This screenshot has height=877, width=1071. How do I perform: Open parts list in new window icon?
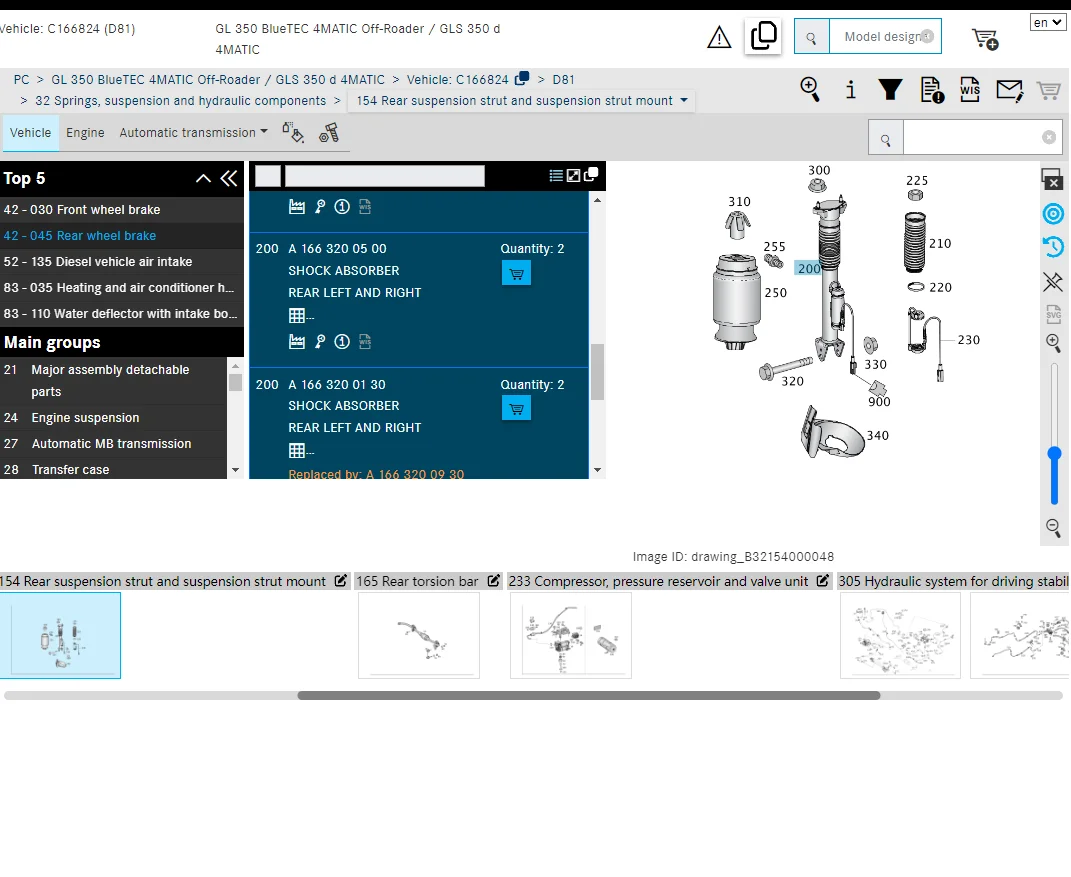point(591,174)
